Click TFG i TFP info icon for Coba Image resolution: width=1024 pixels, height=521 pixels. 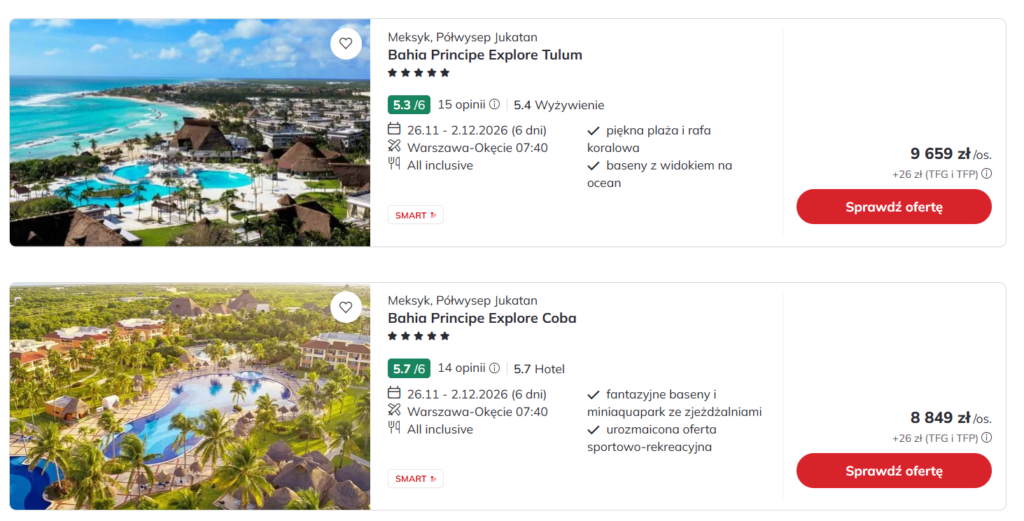(986, 438)
